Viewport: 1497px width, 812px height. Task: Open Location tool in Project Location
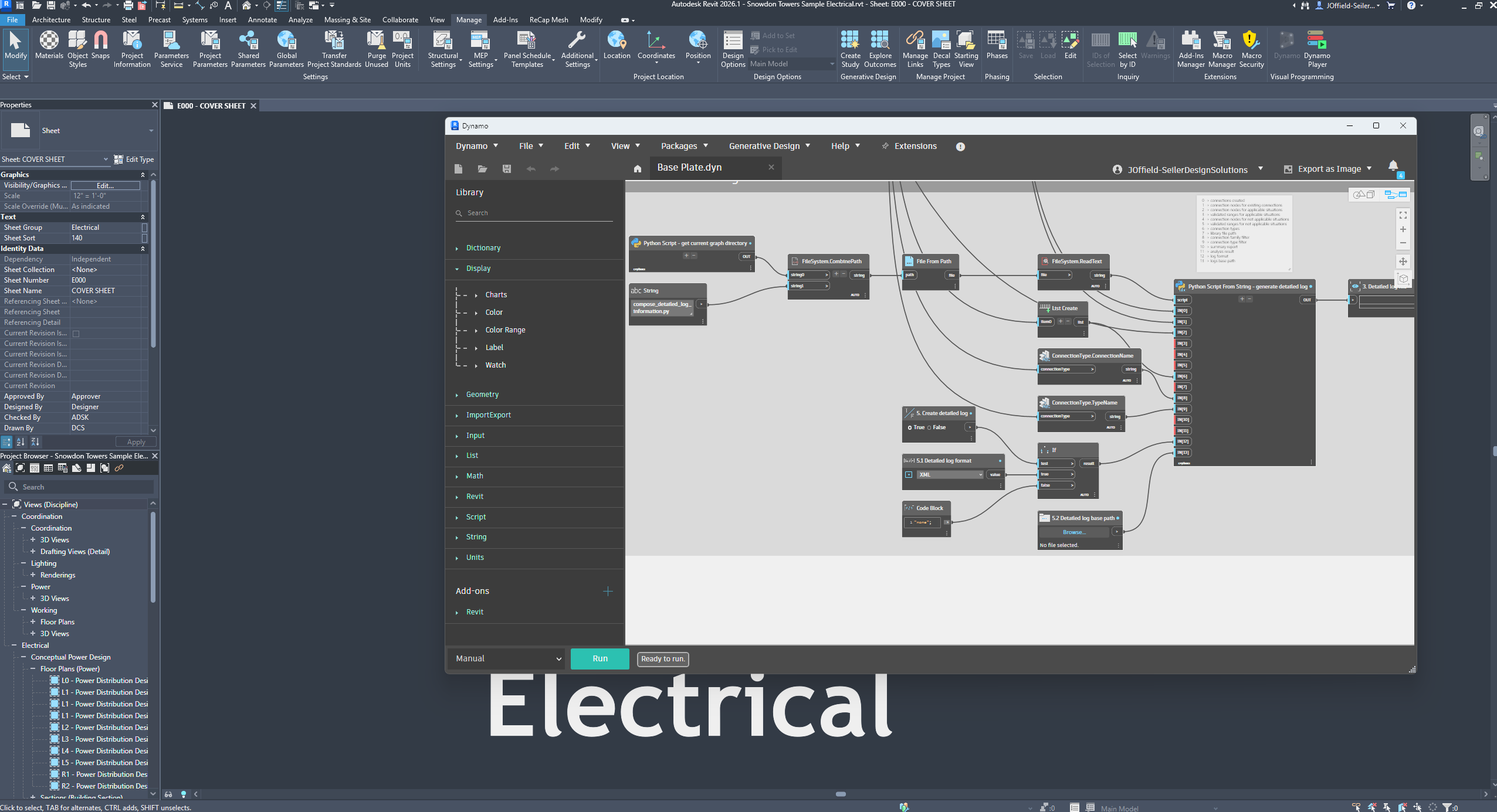[x=617, y=46]
